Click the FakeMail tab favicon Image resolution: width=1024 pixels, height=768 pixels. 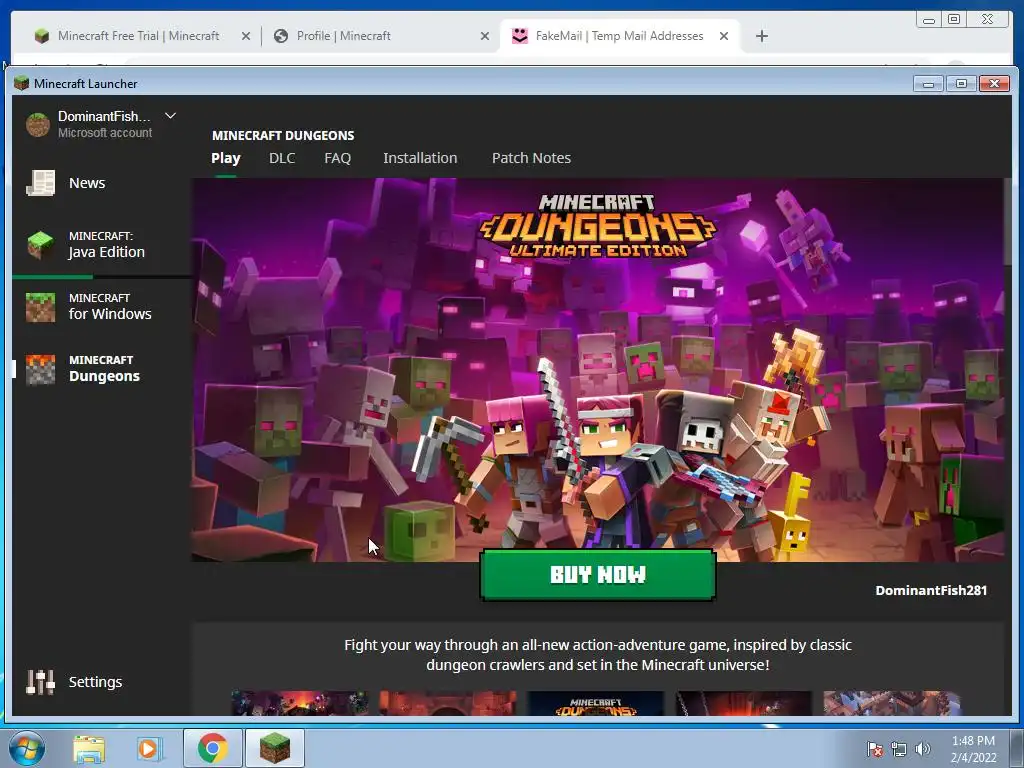point(520,36)
